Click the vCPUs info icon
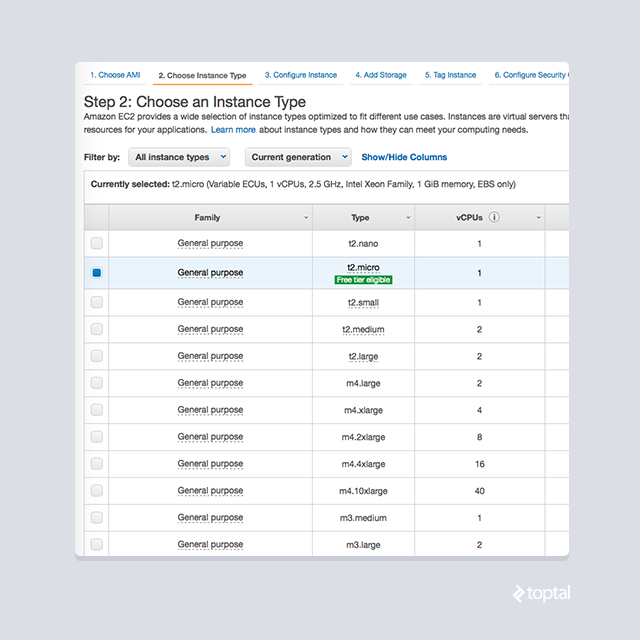The height and width of the screenshot is (640, 640). click(494, 217)
